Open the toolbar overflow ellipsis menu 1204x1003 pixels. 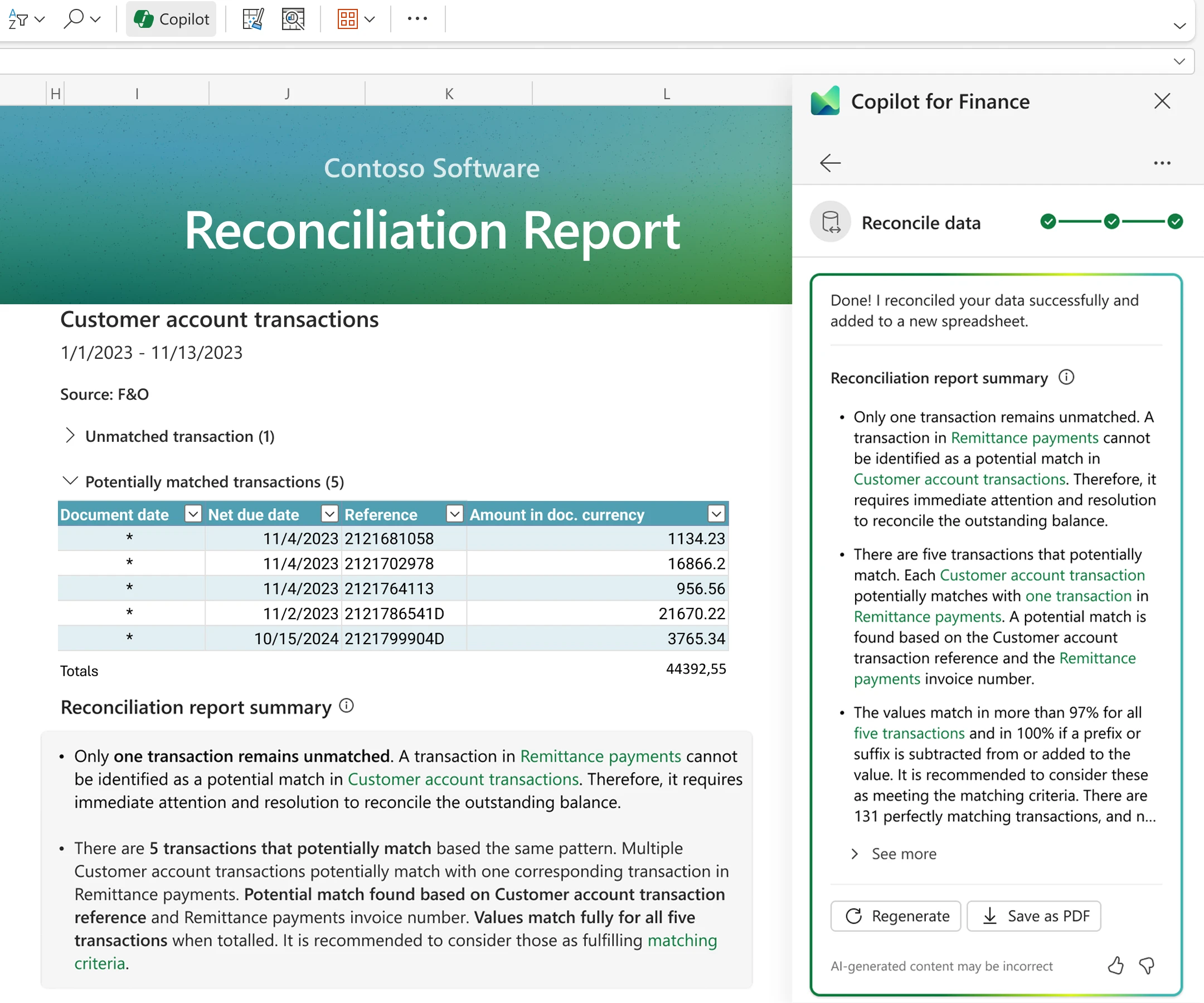(x=417, y=19)
